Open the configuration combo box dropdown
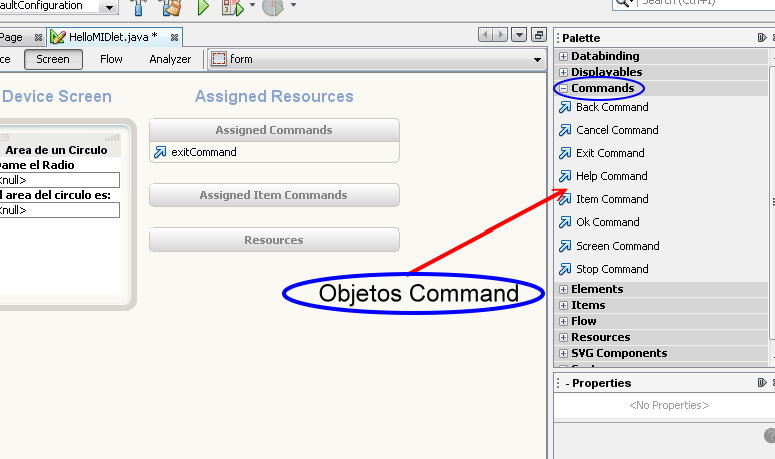This screenshot has width=775, height=459. 109,7
